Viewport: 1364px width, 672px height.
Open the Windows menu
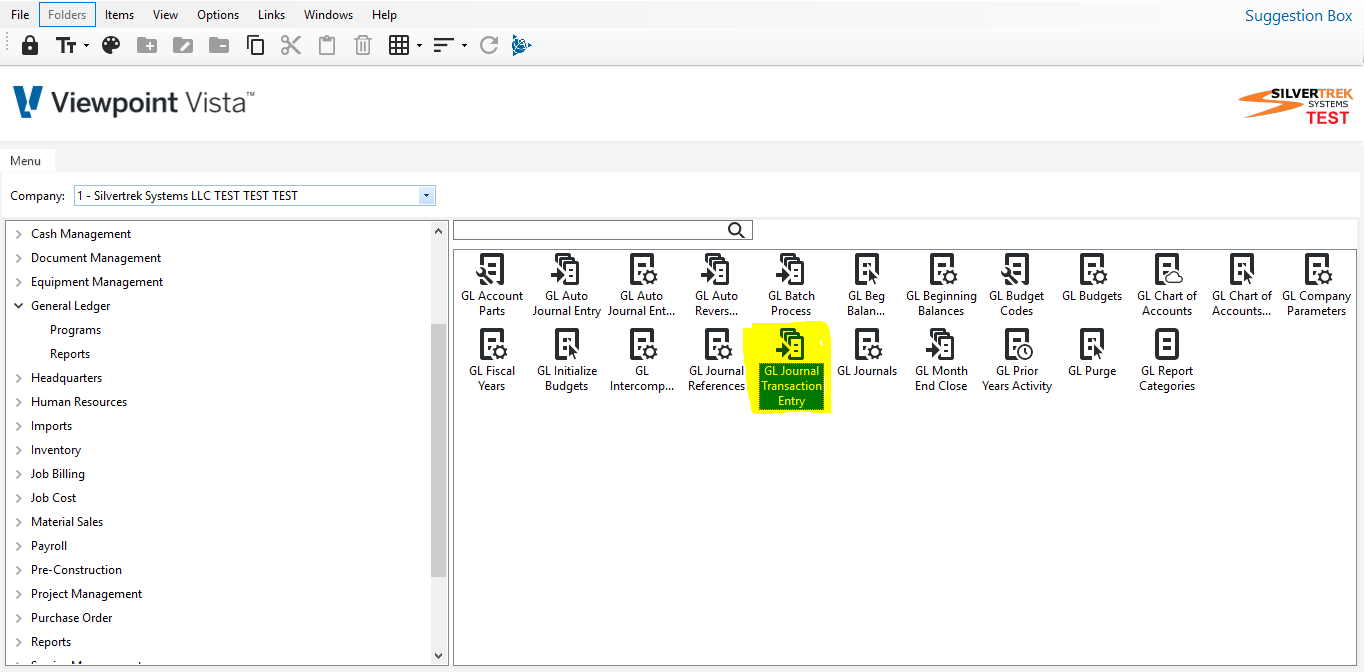coord(328,15)
